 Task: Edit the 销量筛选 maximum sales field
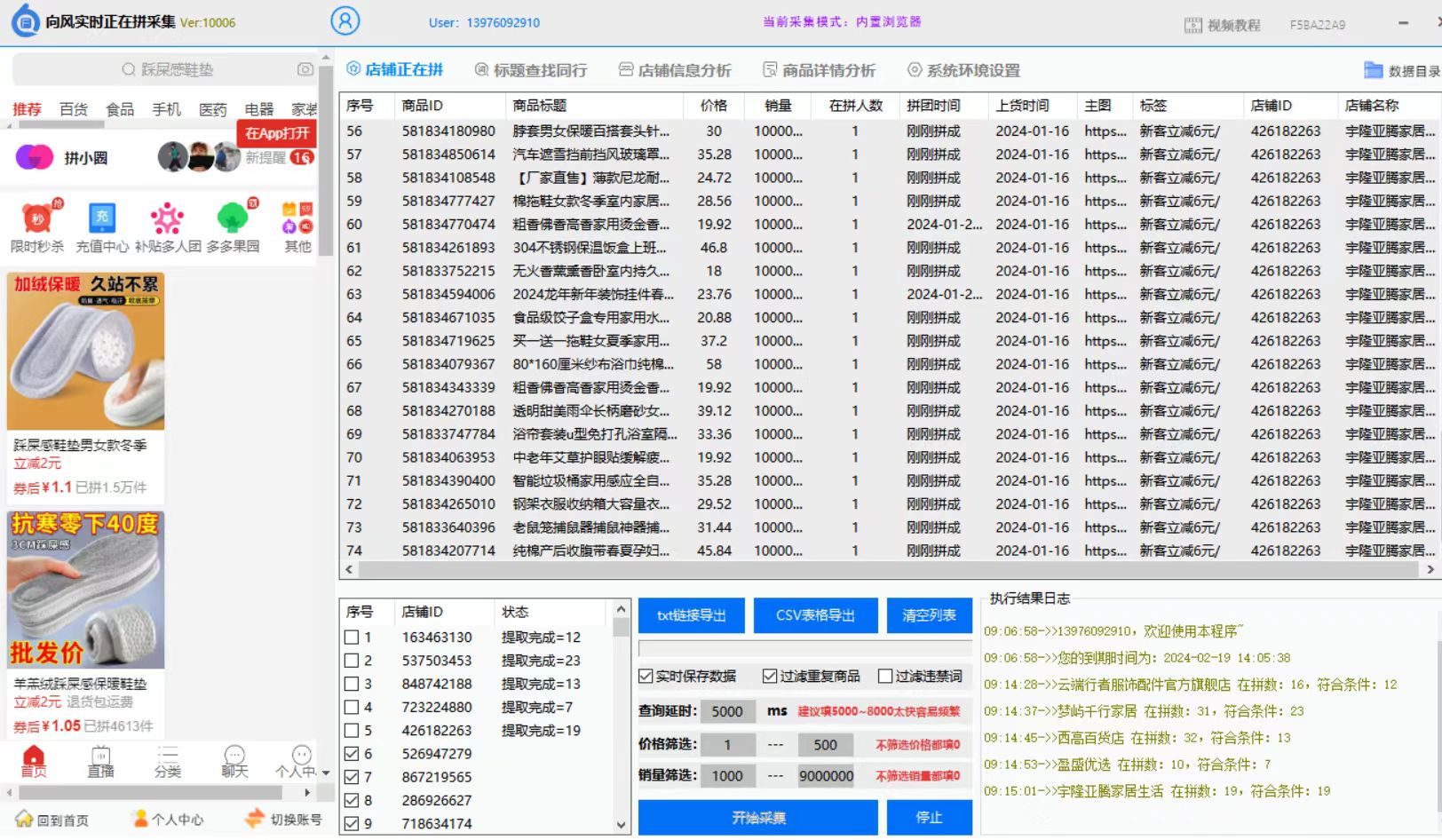(826, 776)
